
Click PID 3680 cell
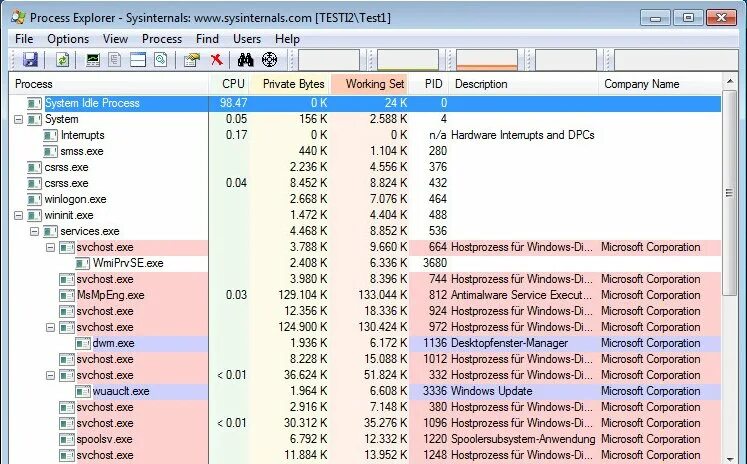(434, 263)
